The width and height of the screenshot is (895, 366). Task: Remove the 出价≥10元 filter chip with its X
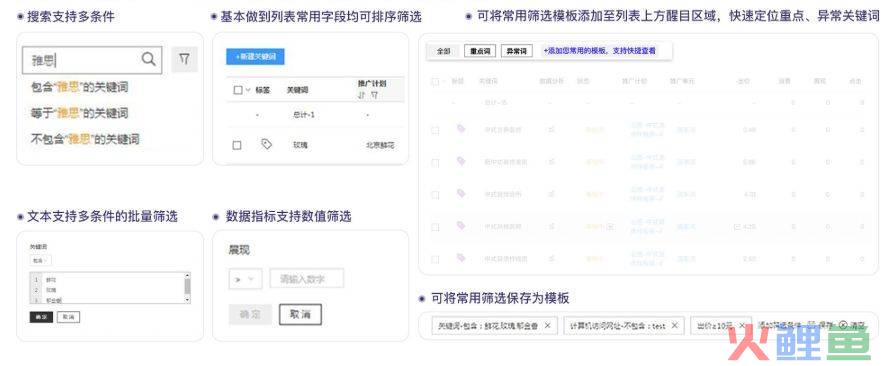tap(741, 325)
